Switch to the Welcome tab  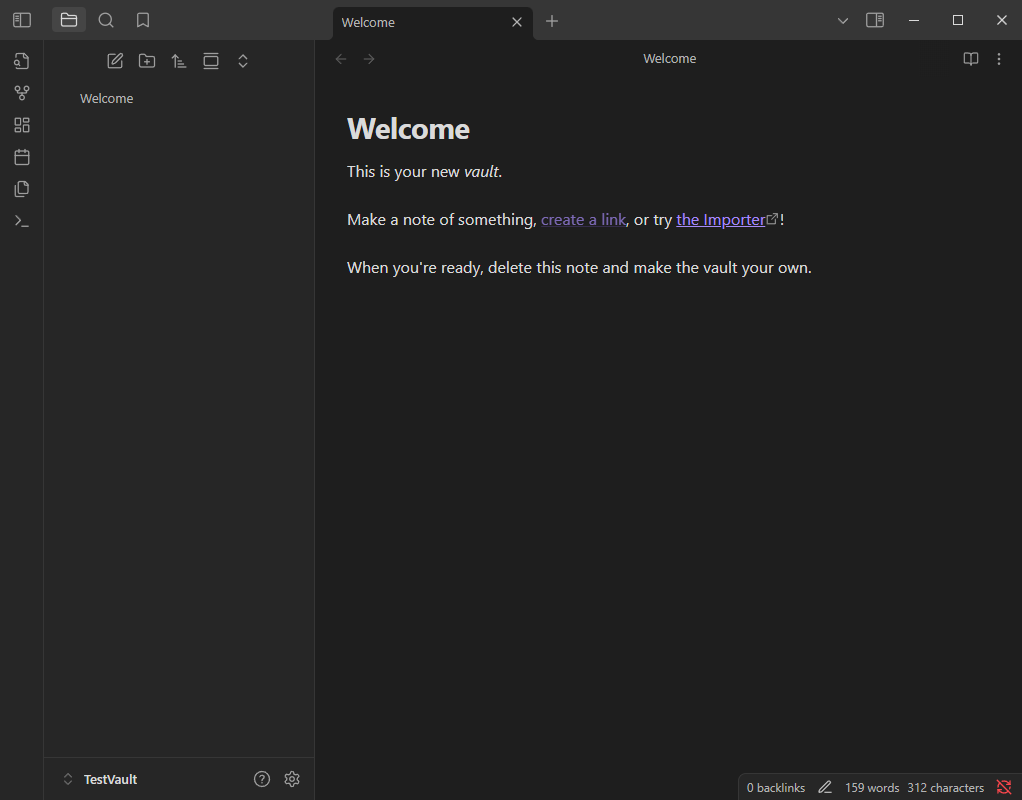tap(433, 22)
